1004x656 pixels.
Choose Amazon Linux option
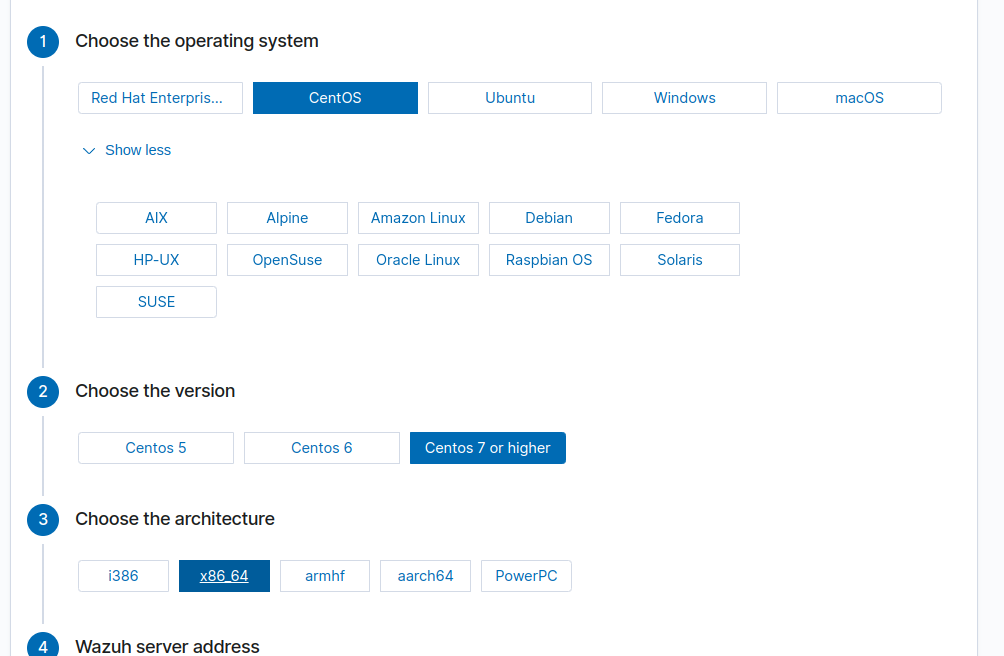click(x=418, y=218)
